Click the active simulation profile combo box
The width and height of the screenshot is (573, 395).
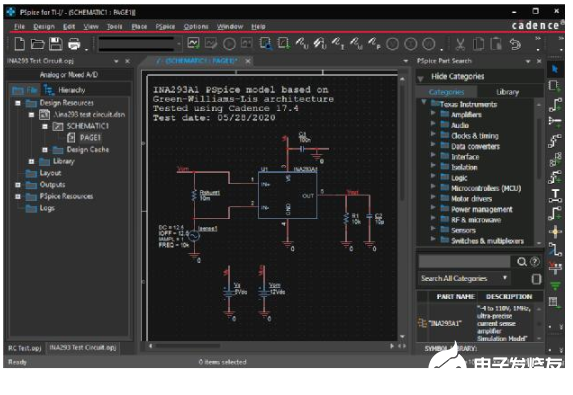click(x=139, y=44)
